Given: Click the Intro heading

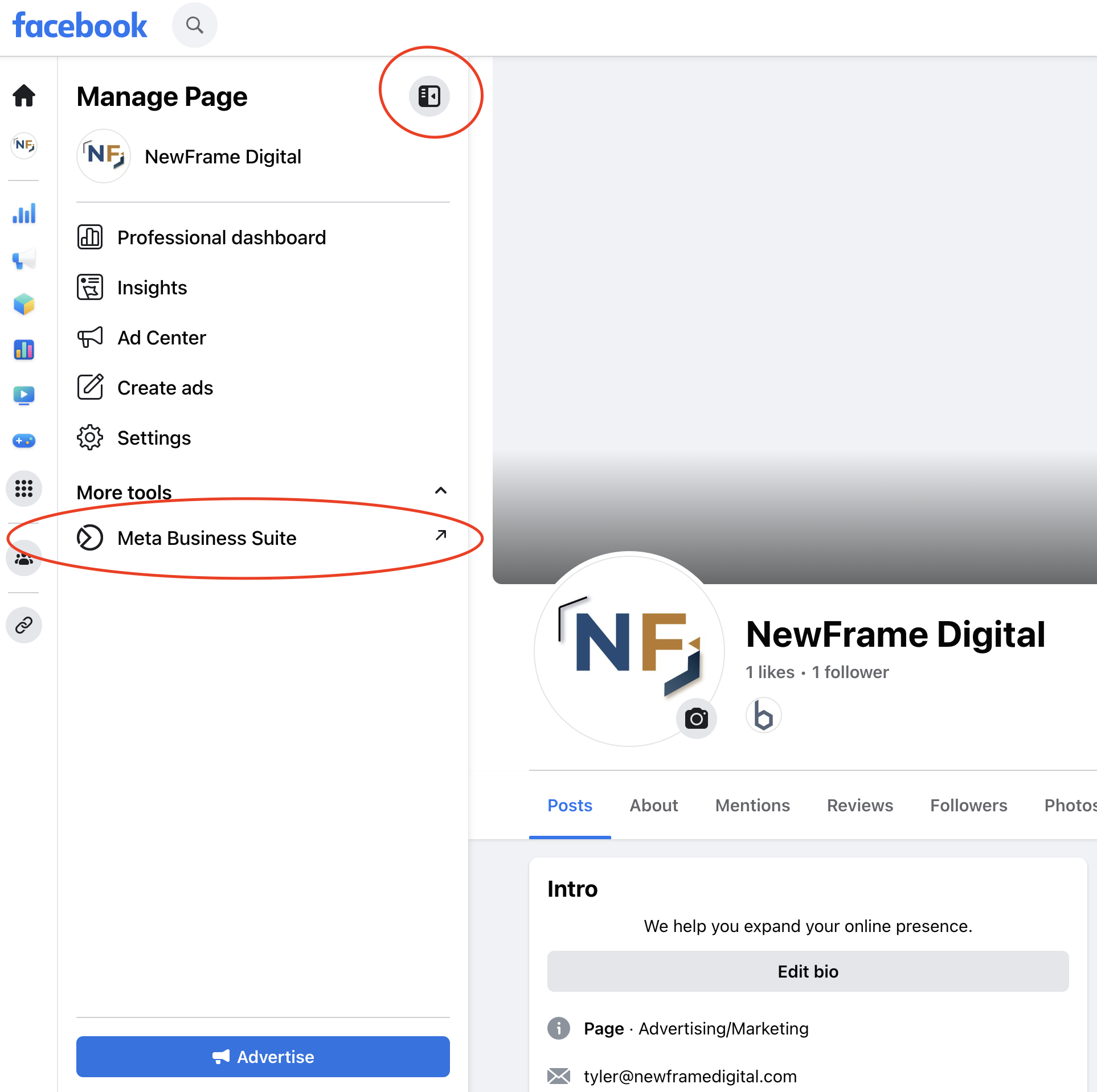Looking at the screenshot, I should [x=572, y=889].
